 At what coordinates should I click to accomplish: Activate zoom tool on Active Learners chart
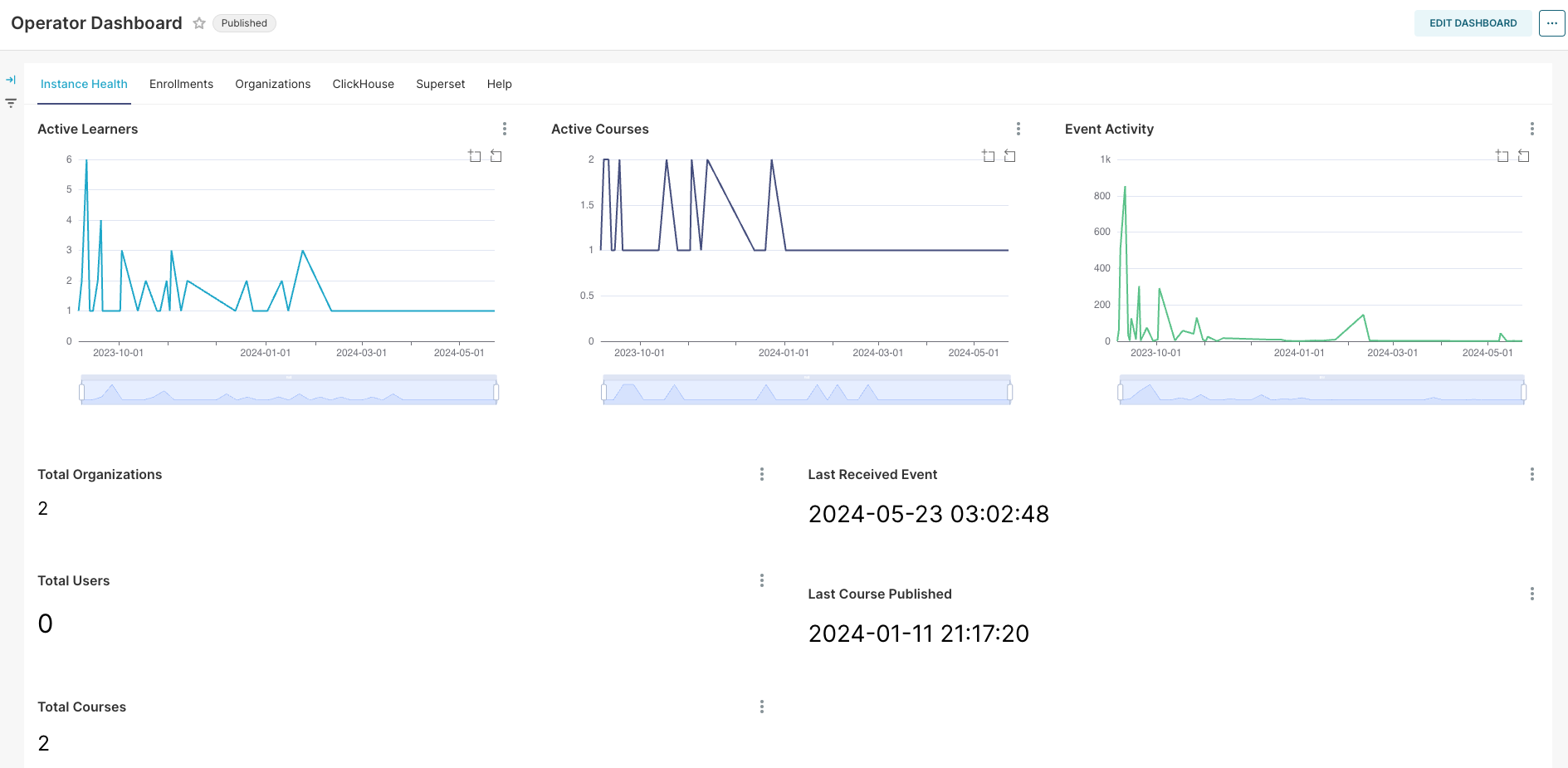click(x=475, y=156)
